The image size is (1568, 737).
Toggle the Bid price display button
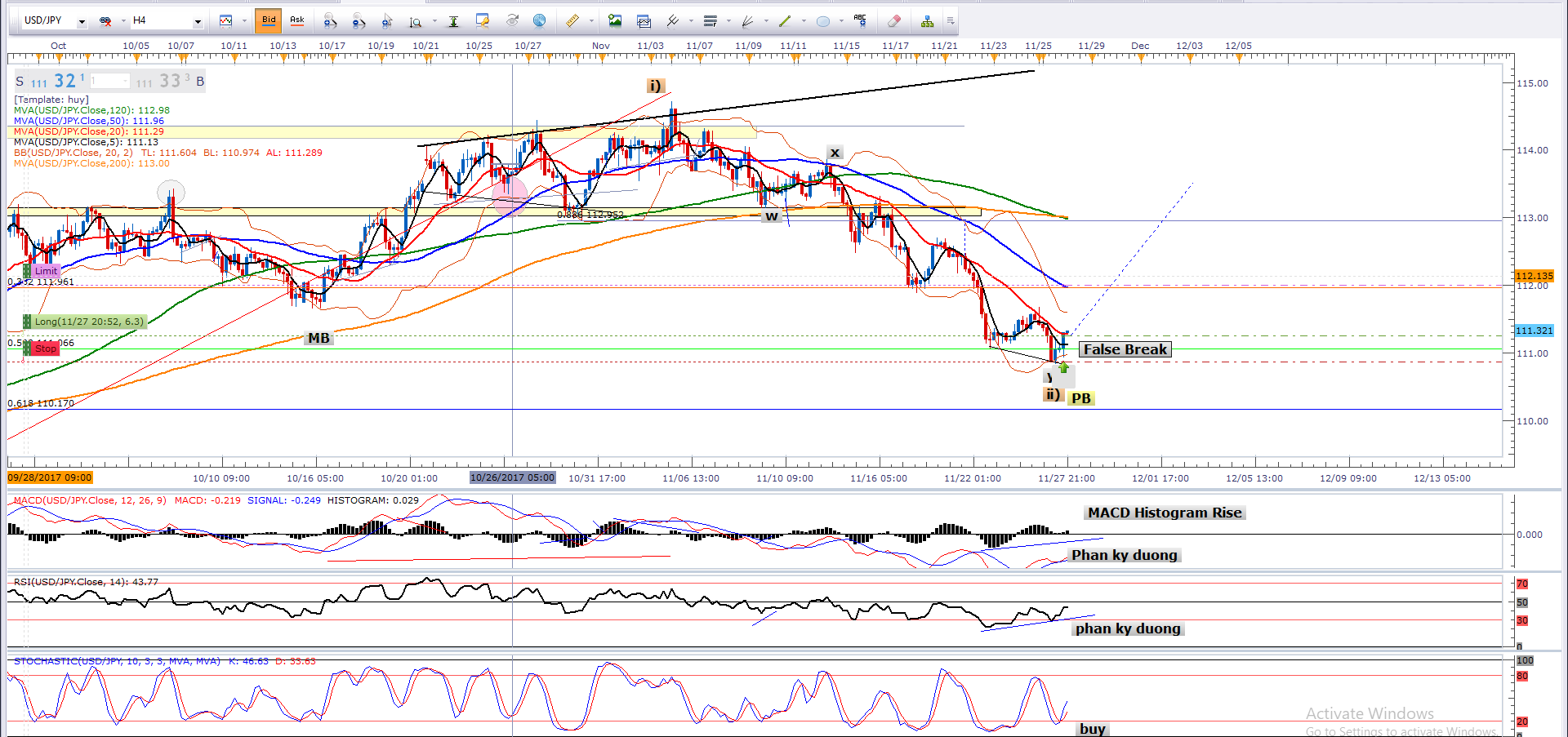coord(269,20)
